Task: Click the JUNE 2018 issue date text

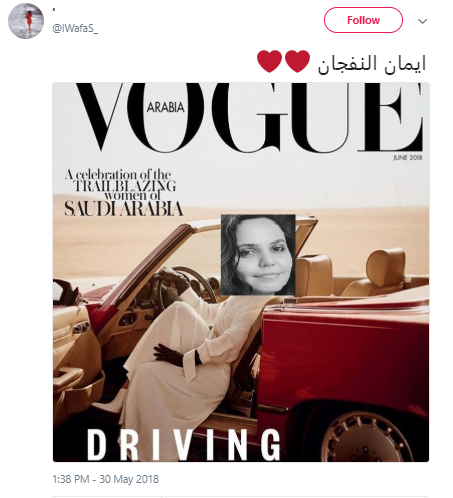Action: click(407, 158)
